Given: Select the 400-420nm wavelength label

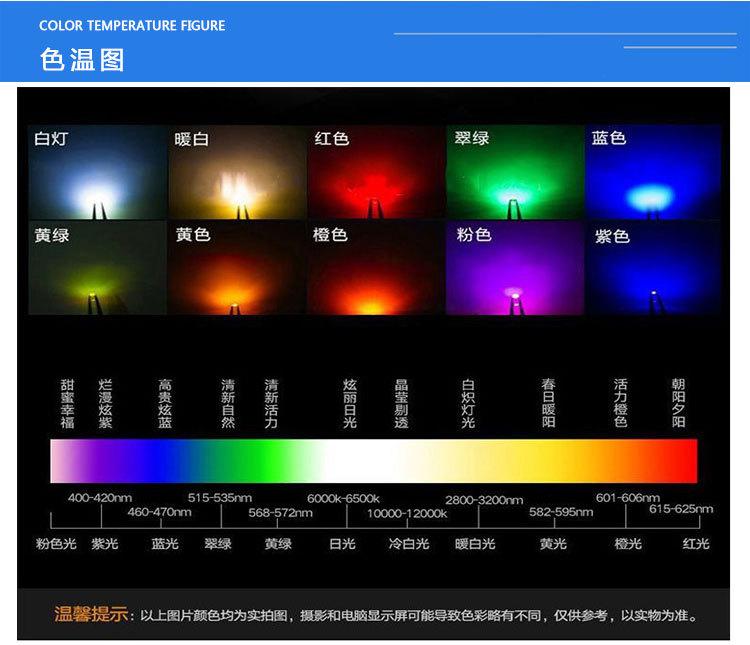Looking at the screenshot, I should point(99,498).
